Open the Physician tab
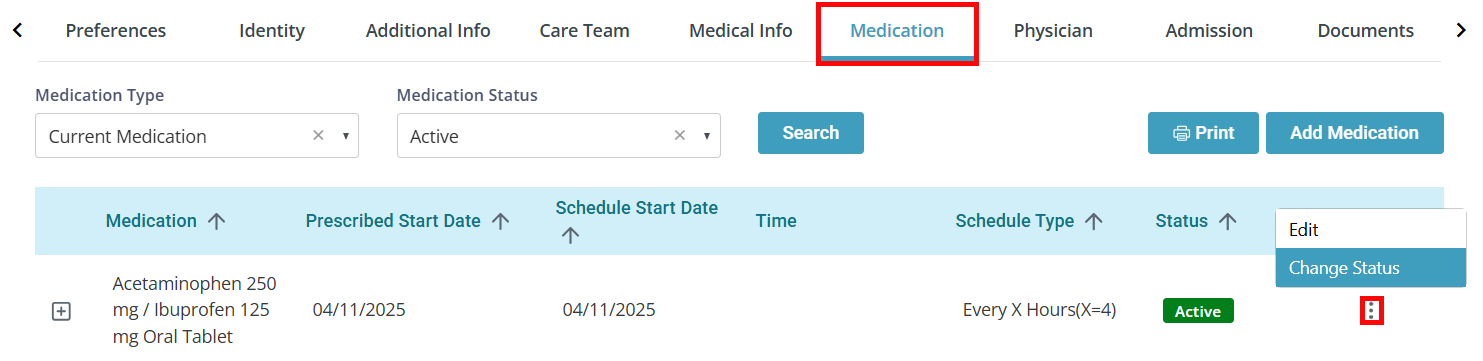This screenshot has height=361, width=1483. [1053, 31]
